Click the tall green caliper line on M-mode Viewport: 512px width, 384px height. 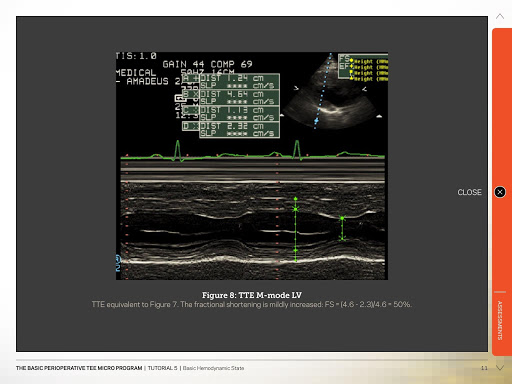295,230
